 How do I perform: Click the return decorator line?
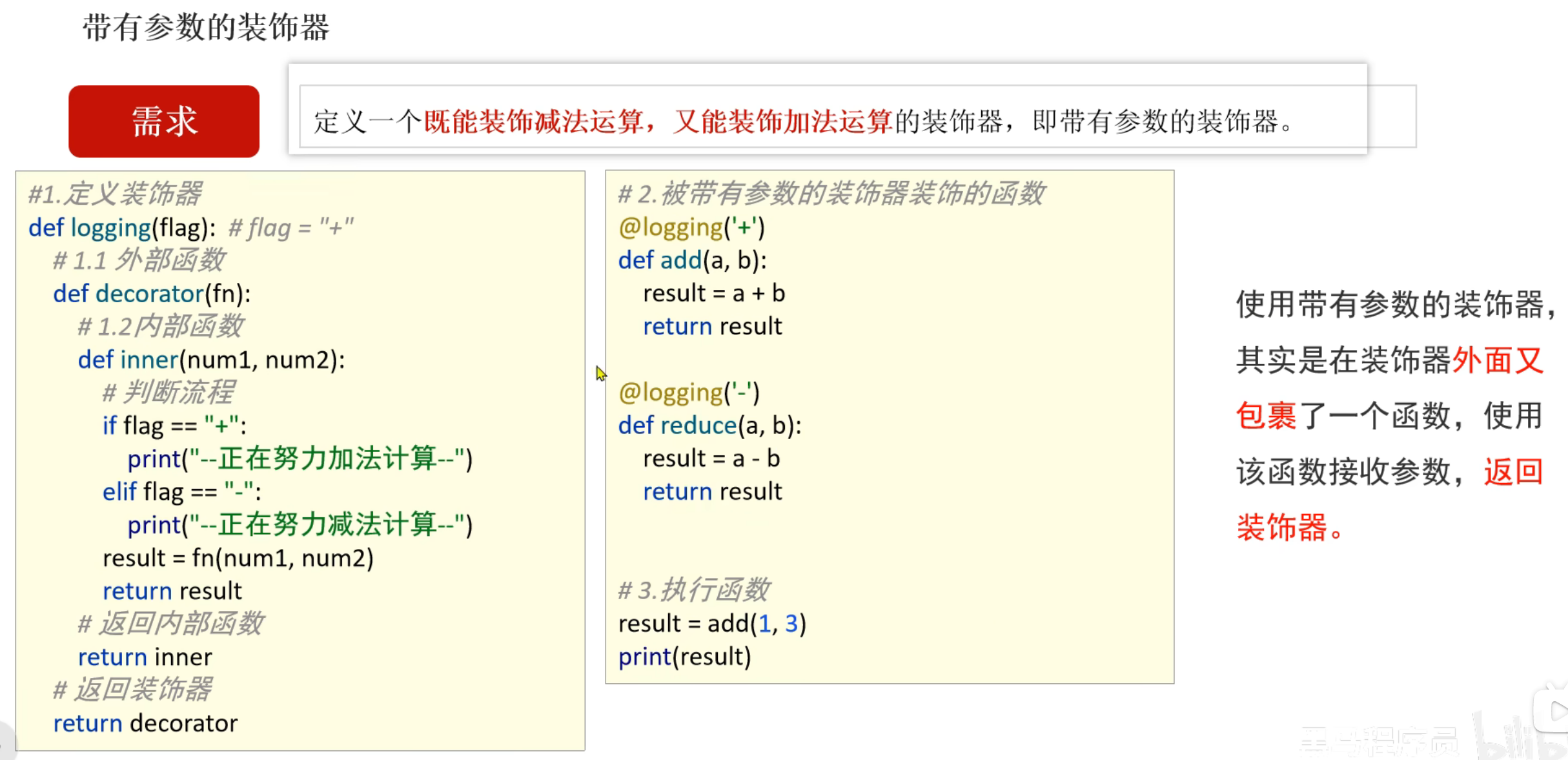click(145, 723)
